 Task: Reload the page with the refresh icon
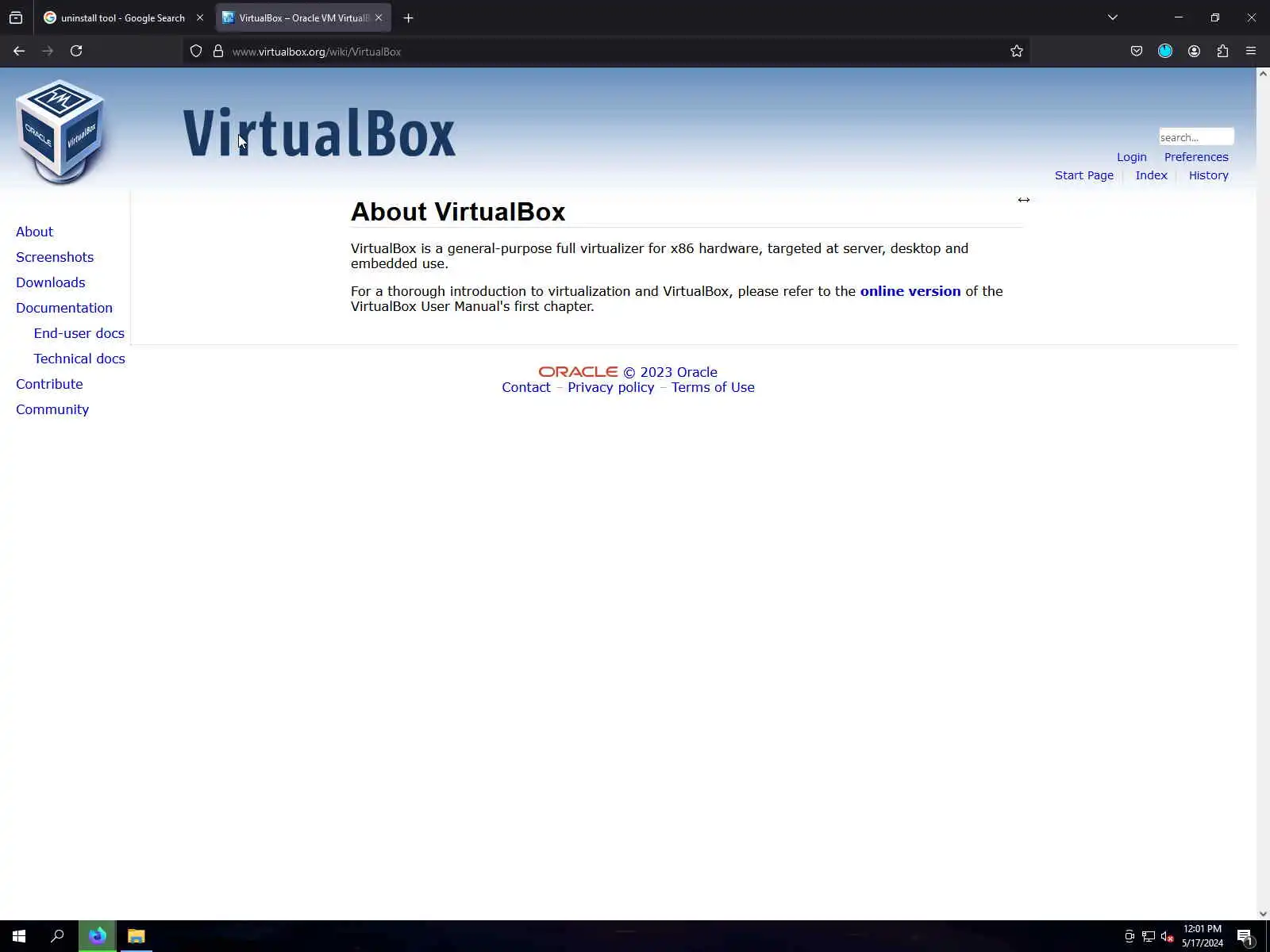coord(76,51)
